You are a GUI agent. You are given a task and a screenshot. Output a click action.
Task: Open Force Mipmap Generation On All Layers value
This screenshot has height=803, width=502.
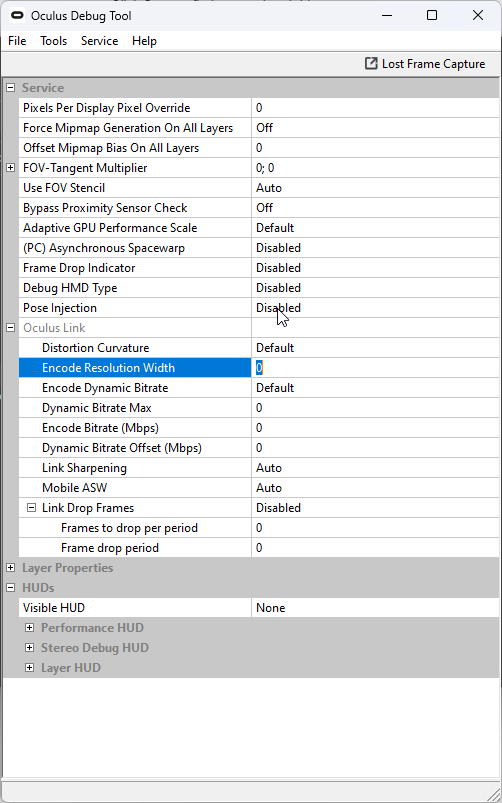(375, 128)
